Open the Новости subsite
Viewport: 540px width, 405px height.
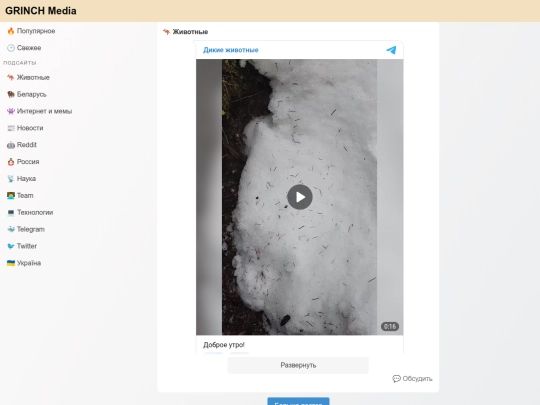tap(30, 128)
